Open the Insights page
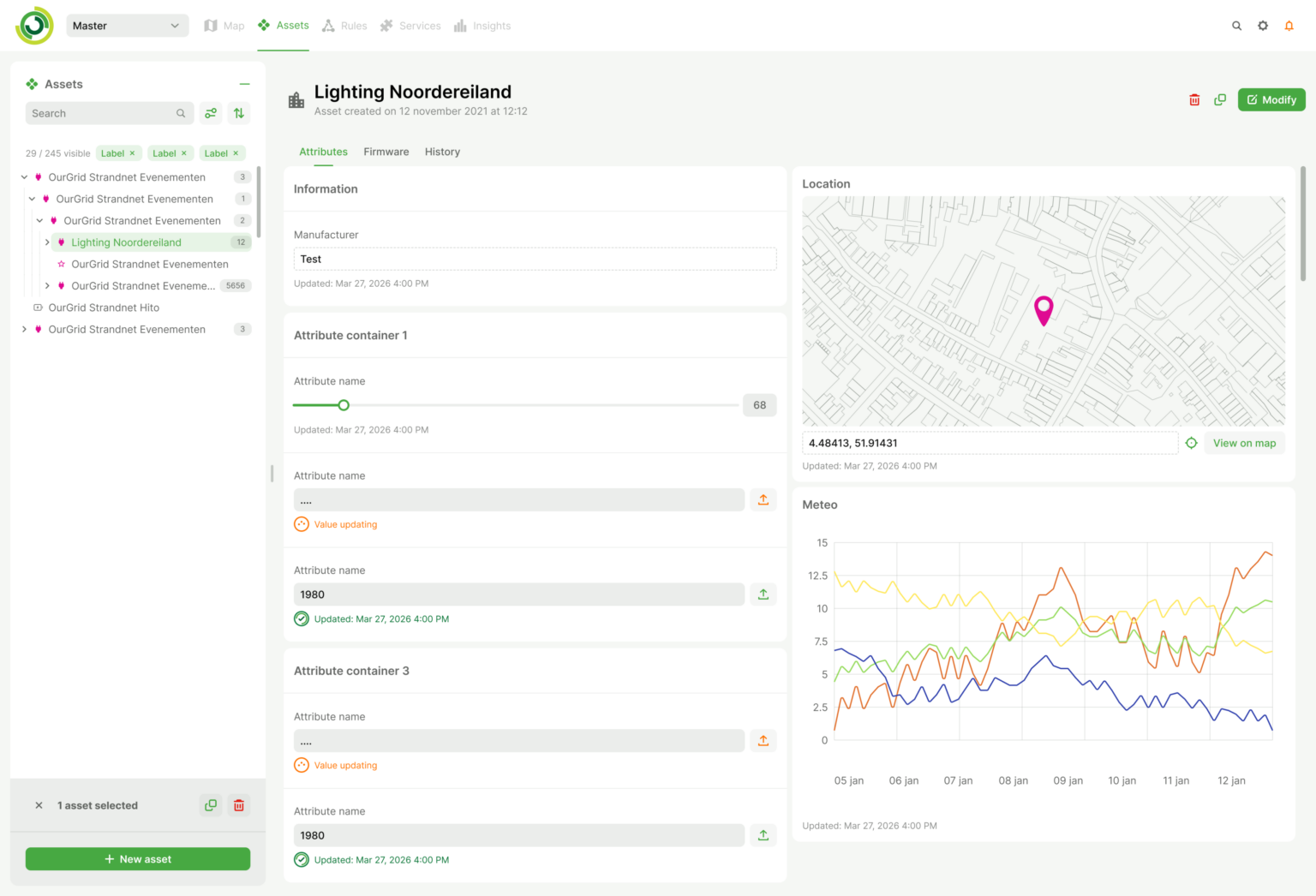Image resolution: width=1316 pixels, height=896 pixels. click(482, 26)
